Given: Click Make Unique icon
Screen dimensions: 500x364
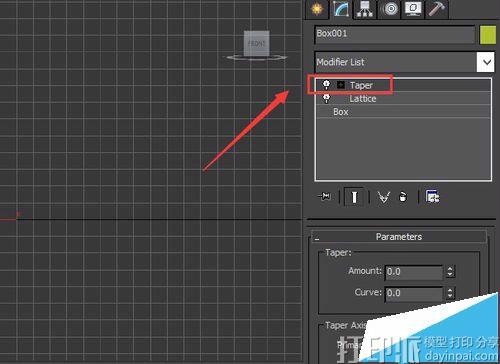Looking at the screenshot, I should pyautogui.click(x=383, y=197).
